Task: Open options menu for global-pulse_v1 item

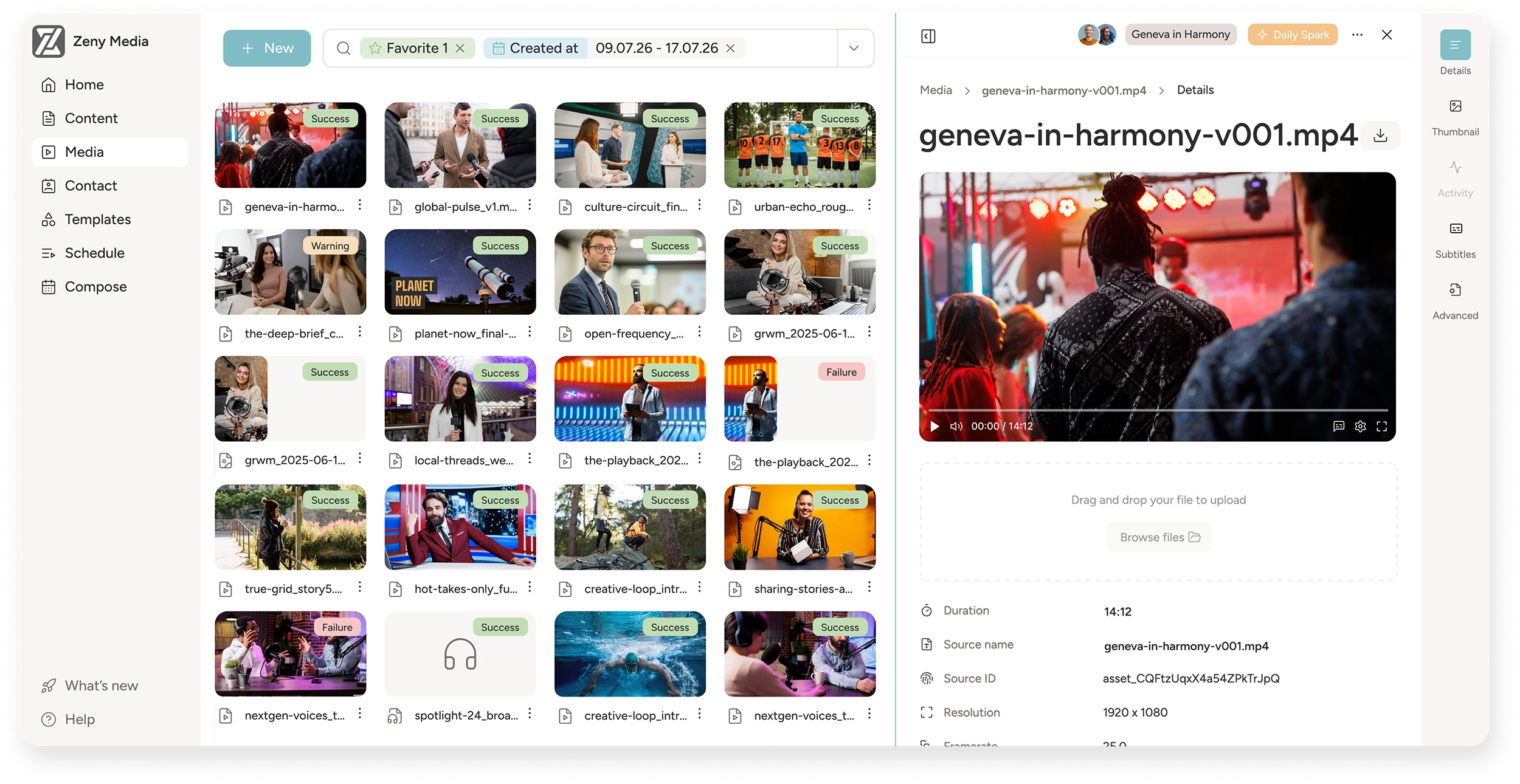Action: (530, 205)
